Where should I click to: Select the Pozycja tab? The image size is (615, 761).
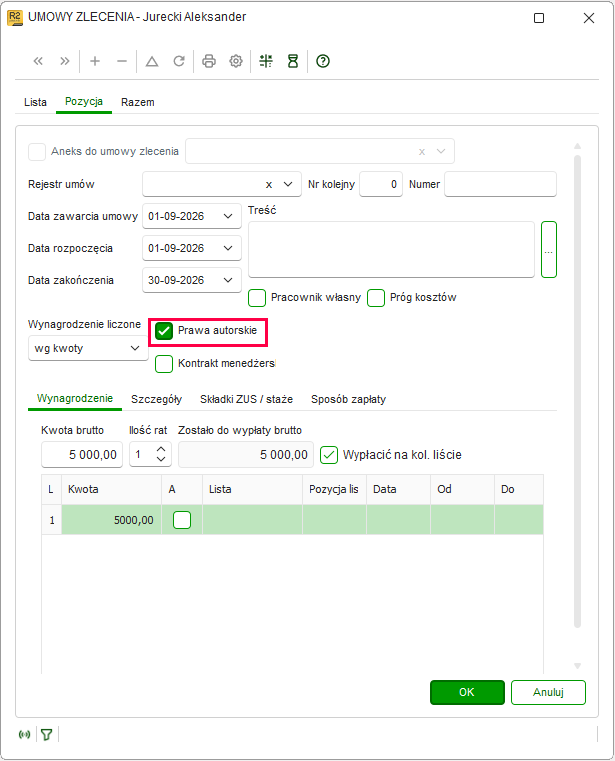coord(84,101)
